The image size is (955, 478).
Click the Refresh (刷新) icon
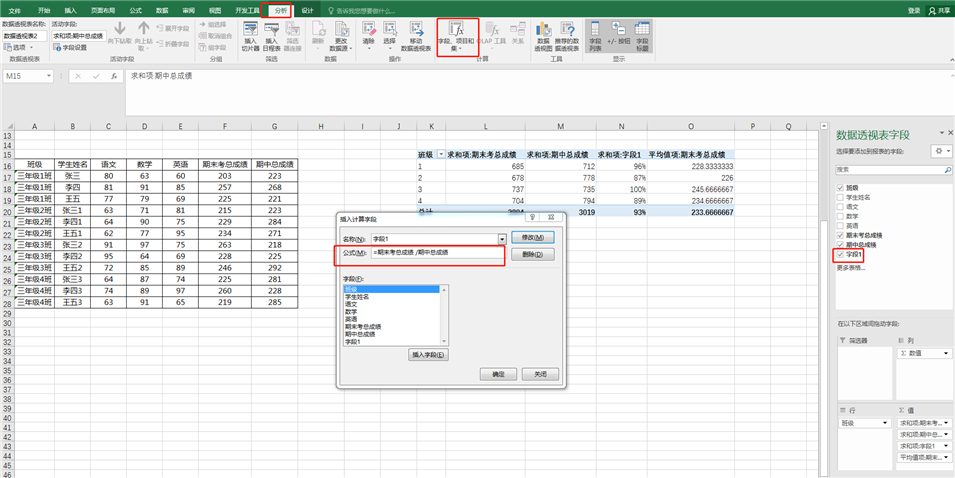point(318,29)
